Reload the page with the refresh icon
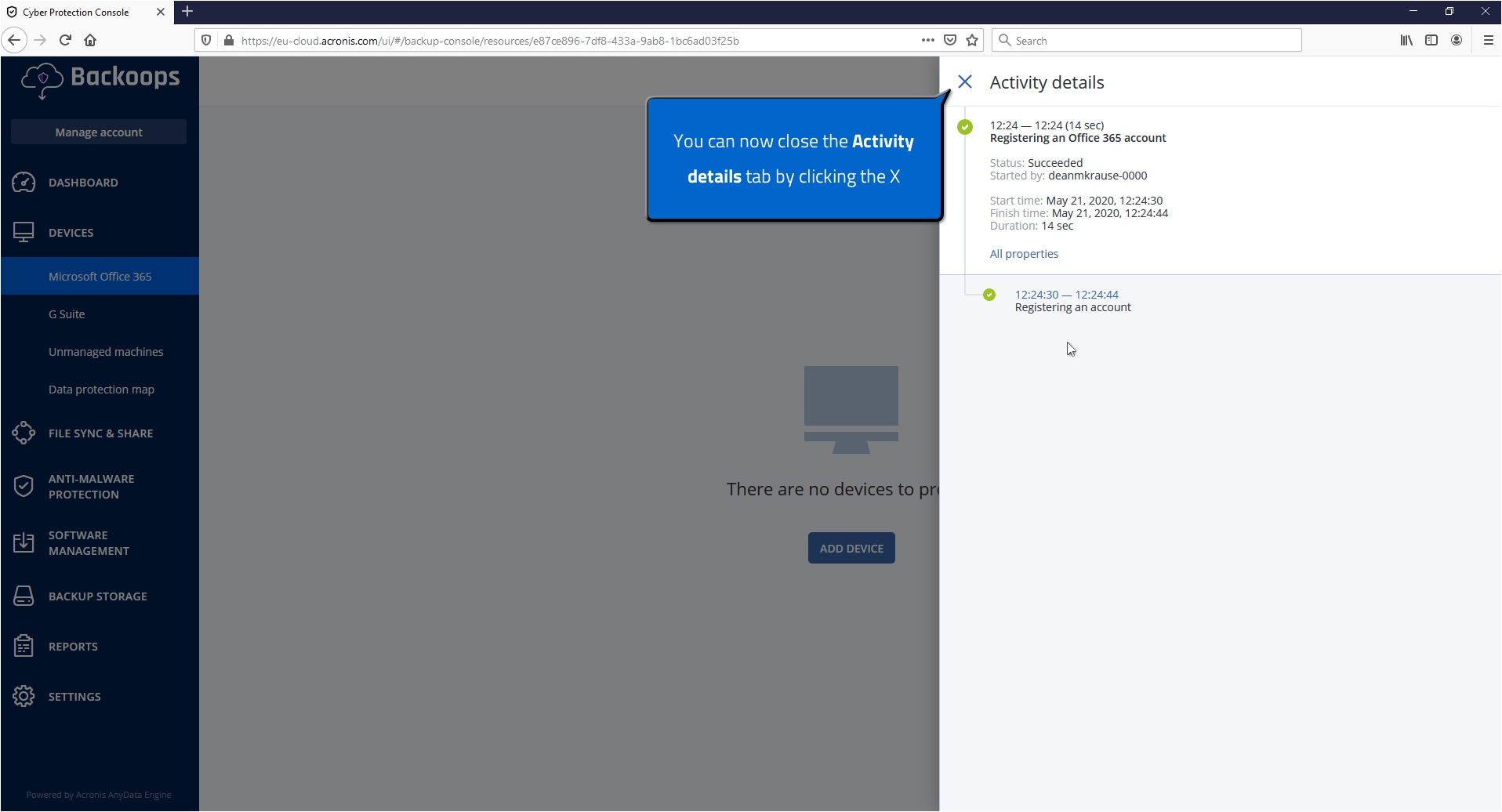 point(65,40)
